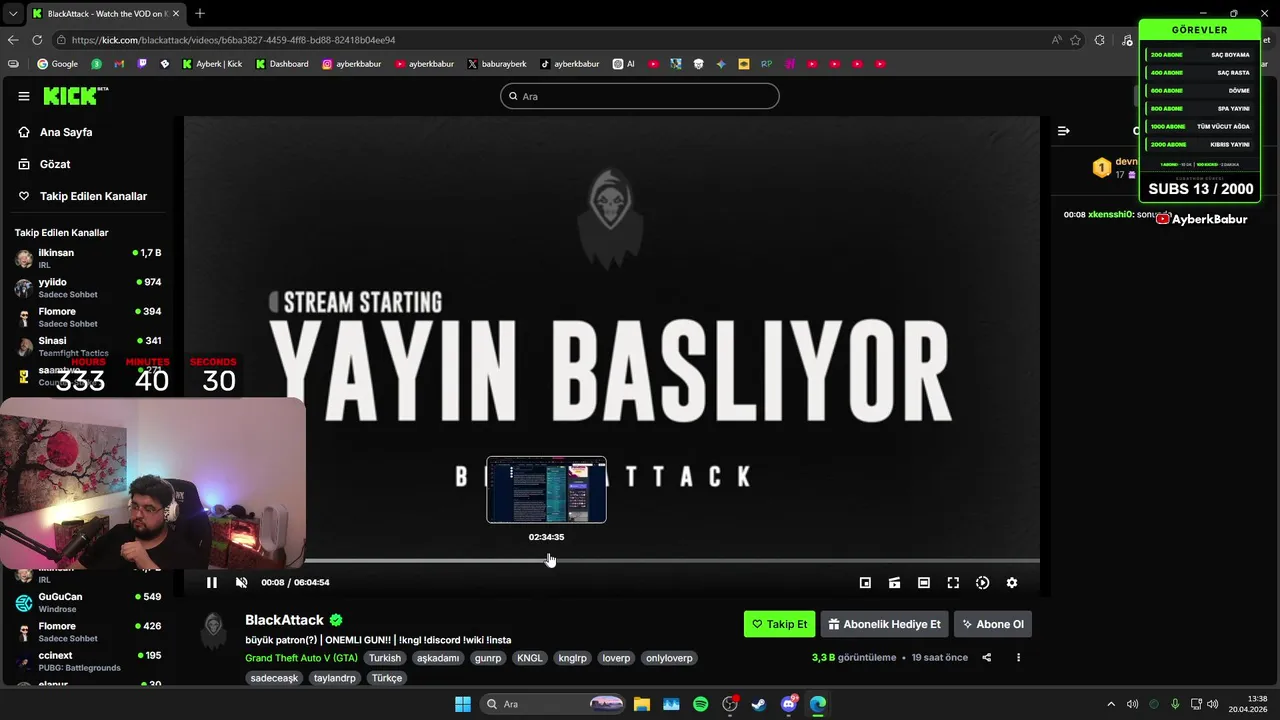The height and width of the screenshot is (720, 1280).
Task: Open a new browser tab
Action: 200,14
